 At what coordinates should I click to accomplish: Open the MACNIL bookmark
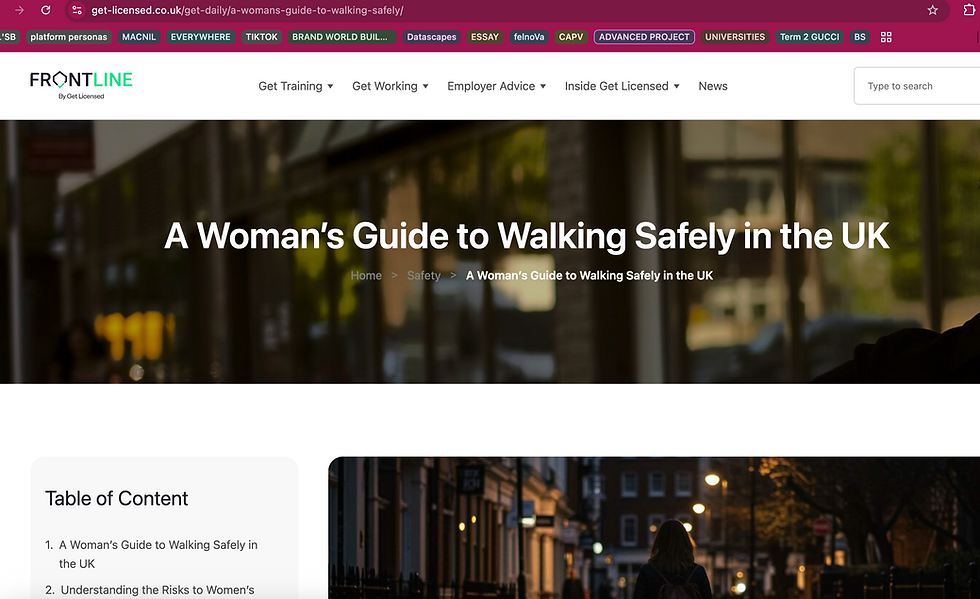[139, 37]
